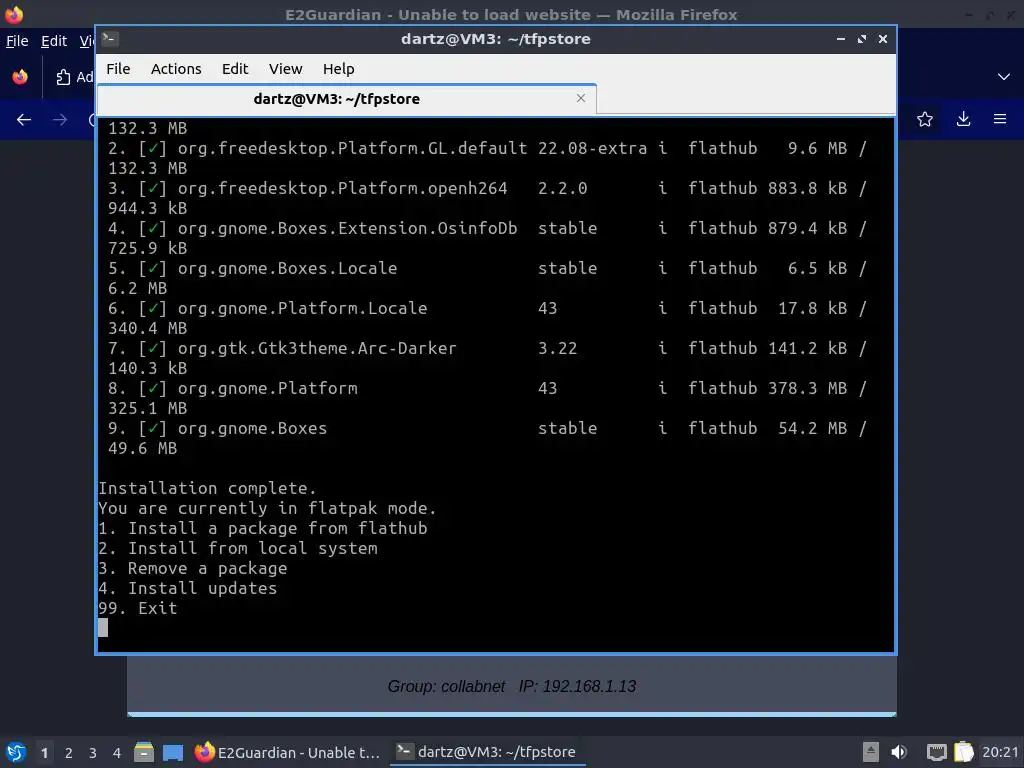Close the dartz@VM3 terminal tab
The height and width of the screenshot is (768, 1024).
coord(581,98)
